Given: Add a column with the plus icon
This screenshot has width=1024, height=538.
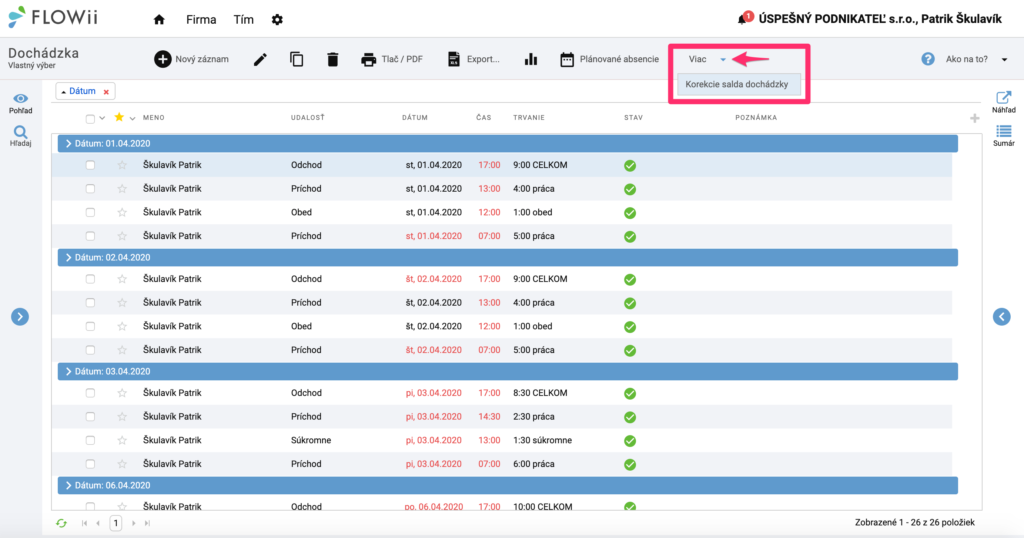Looking at the screenshot, I should (974, 118).
